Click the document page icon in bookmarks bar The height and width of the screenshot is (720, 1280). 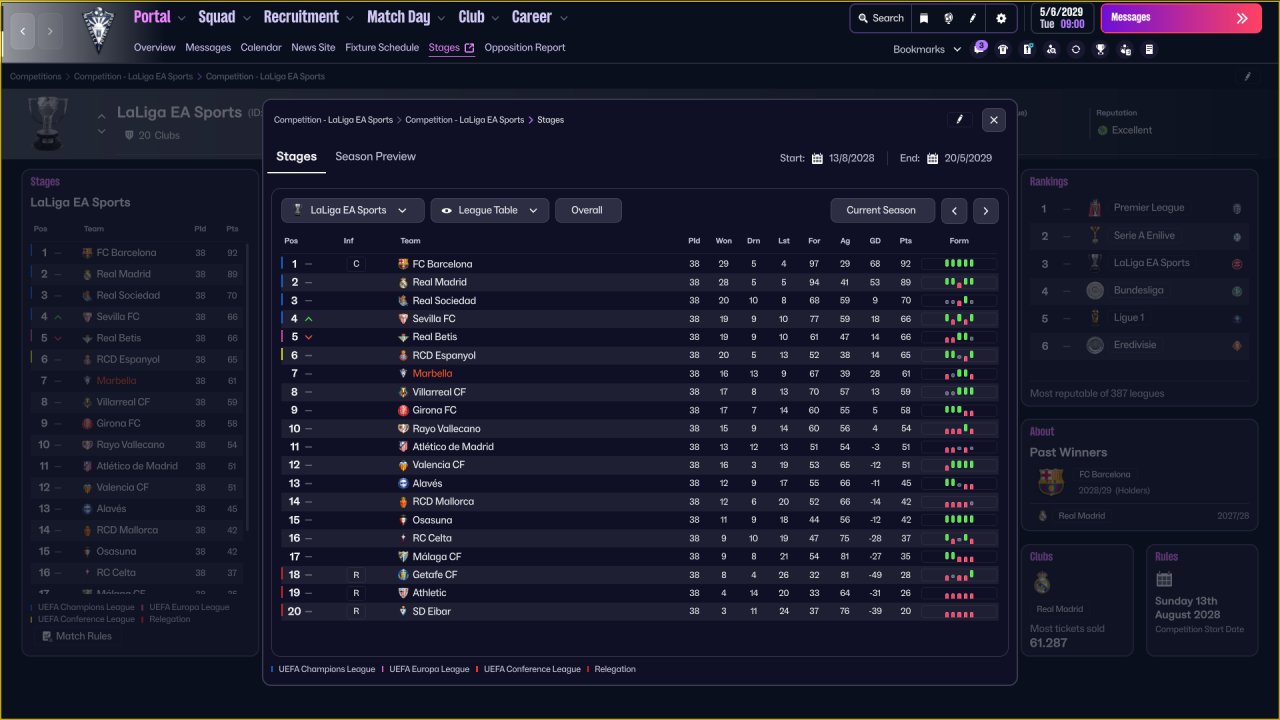[1149, 49]
